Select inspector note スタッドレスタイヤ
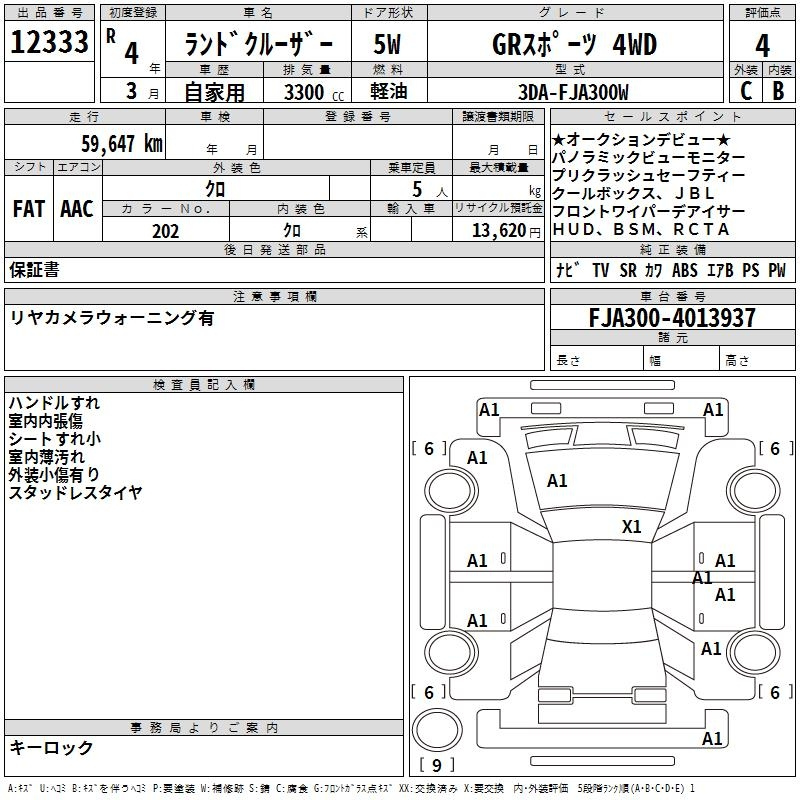 [x=76, y=492]
